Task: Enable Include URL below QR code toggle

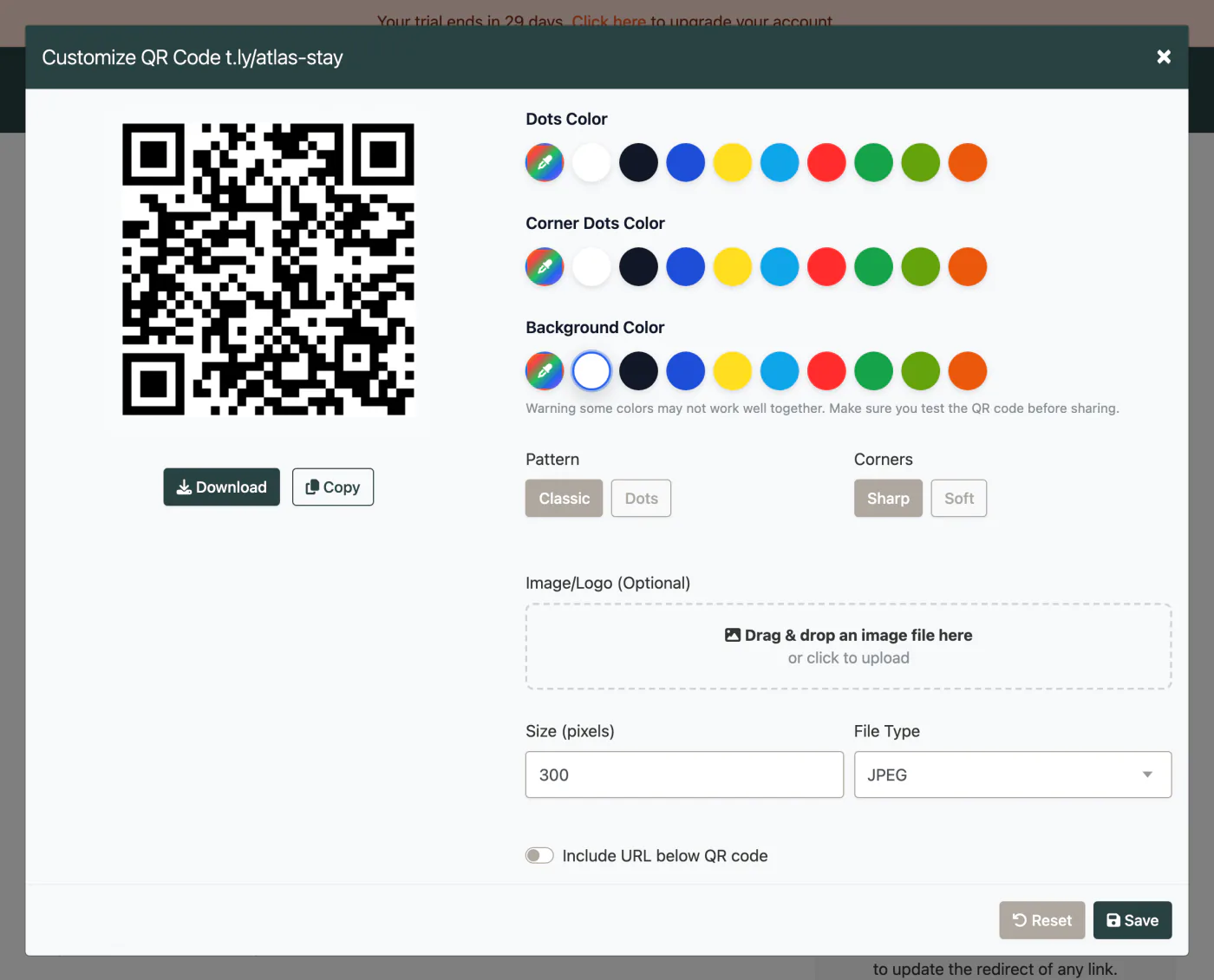Action: click(539, 856)
